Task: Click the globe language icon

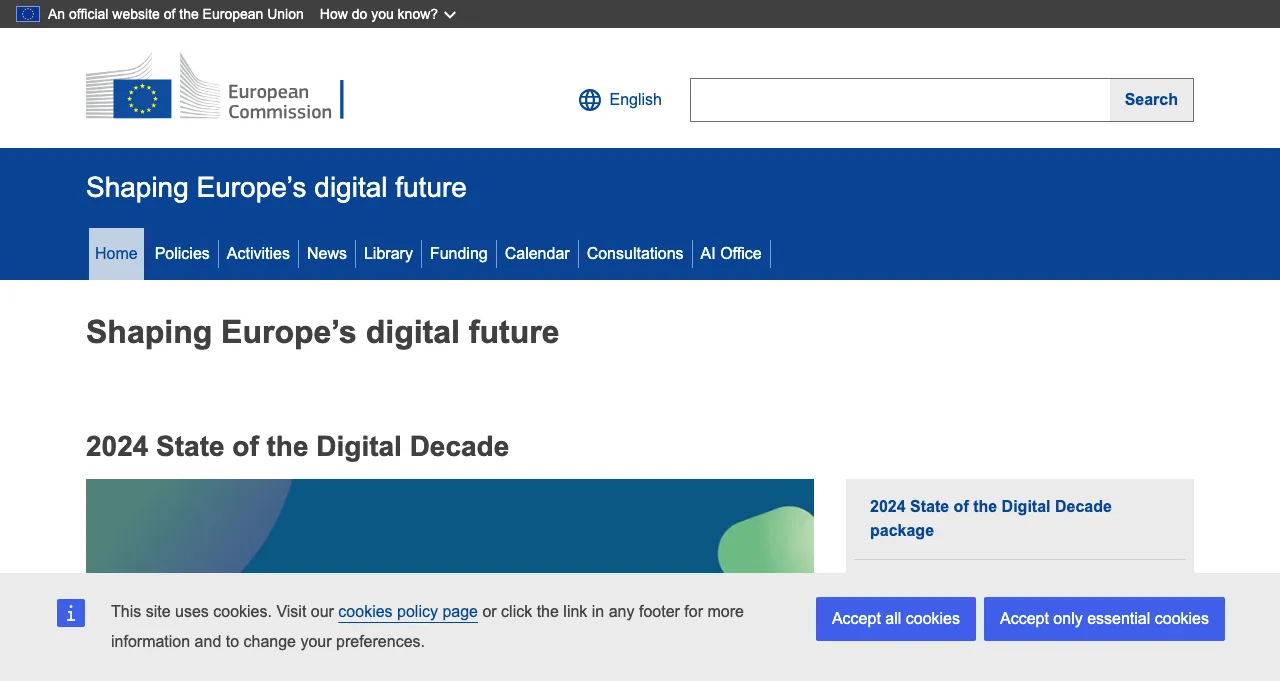Action: (x=590, y=100)
